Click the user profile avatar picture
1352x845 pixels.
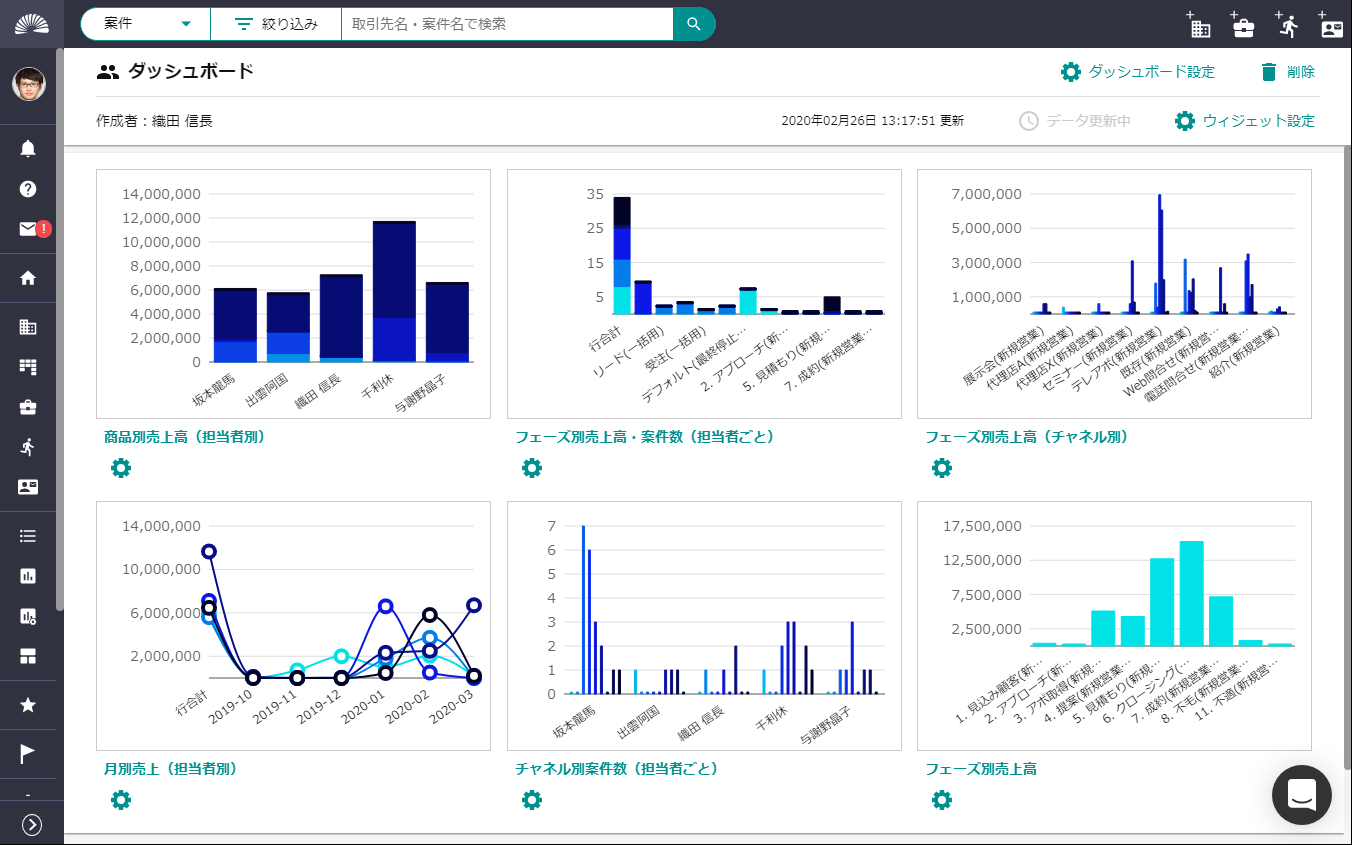coord(28,84)
